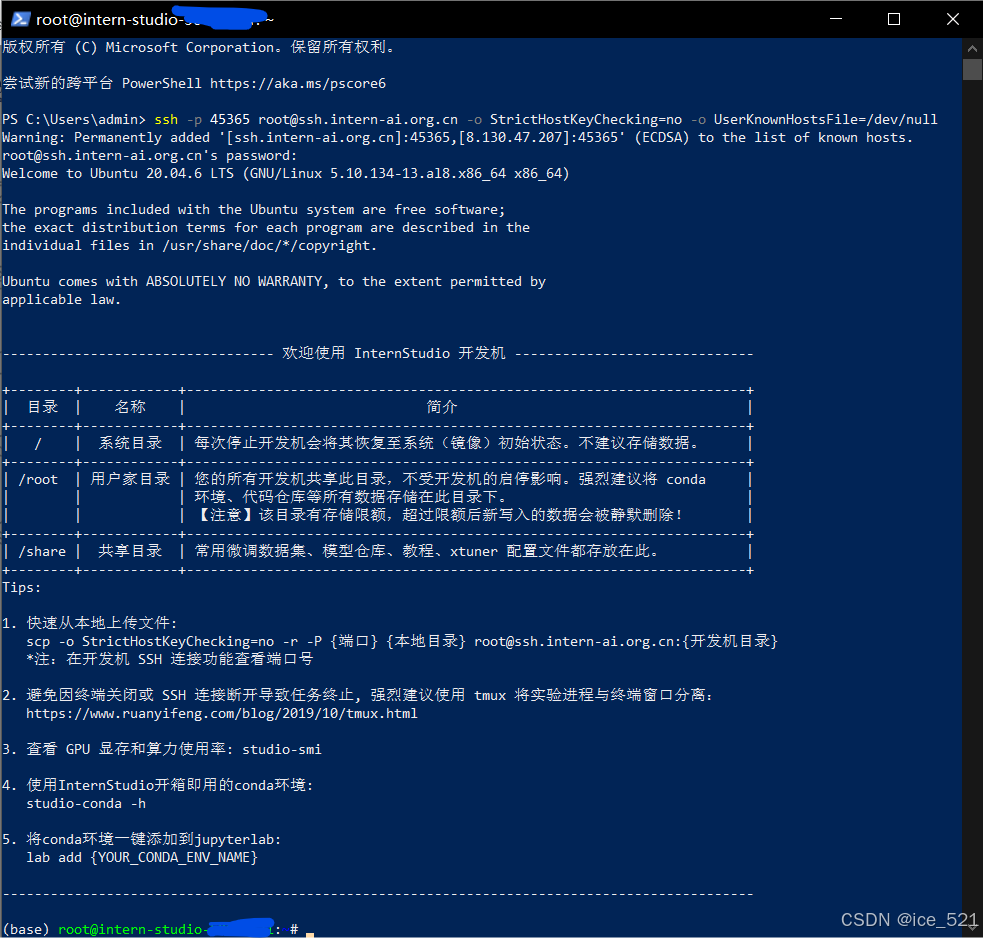Click the 'Tips:' label
The height and width of the screenshot is (938, 983).
[x=22, y=588]
